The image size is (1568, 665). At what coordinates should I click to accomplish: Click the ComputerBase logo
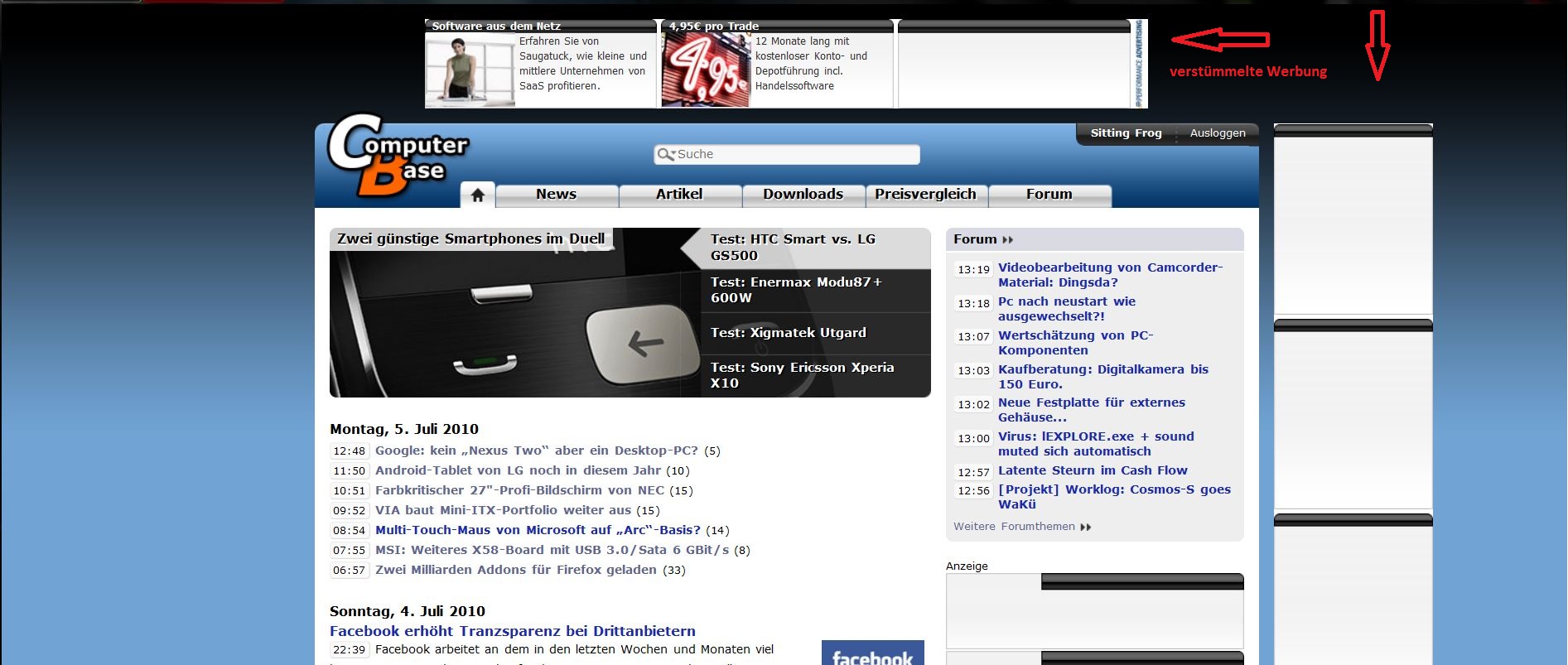[398, 156]
